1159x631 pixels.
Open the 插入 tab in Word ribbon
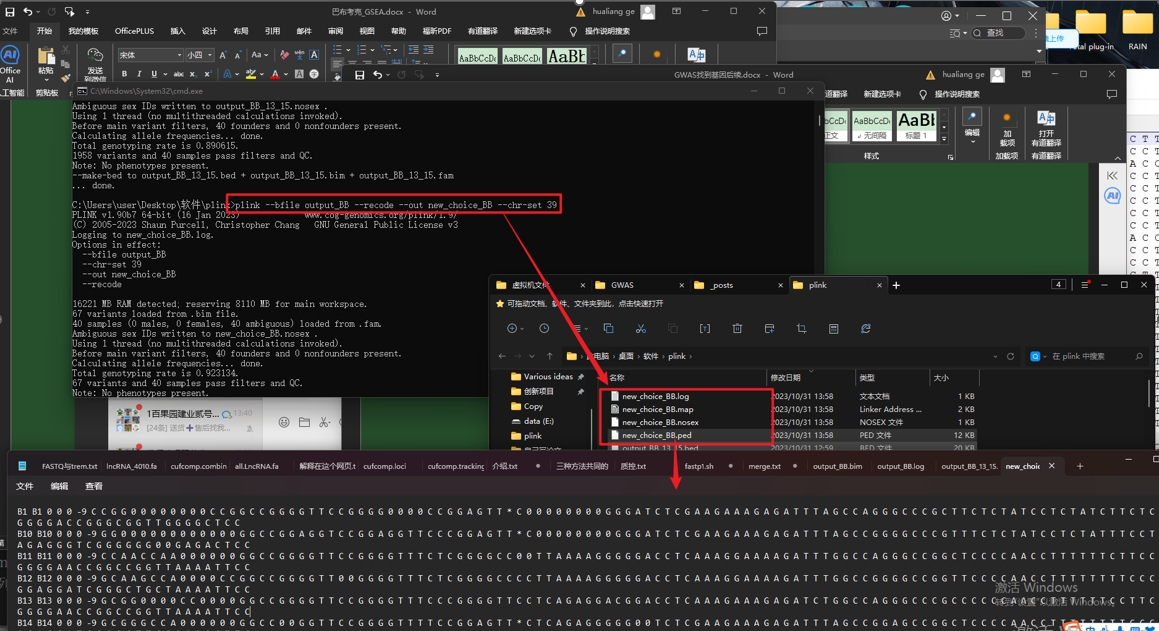pyautogui.click(x=177, y=31)
